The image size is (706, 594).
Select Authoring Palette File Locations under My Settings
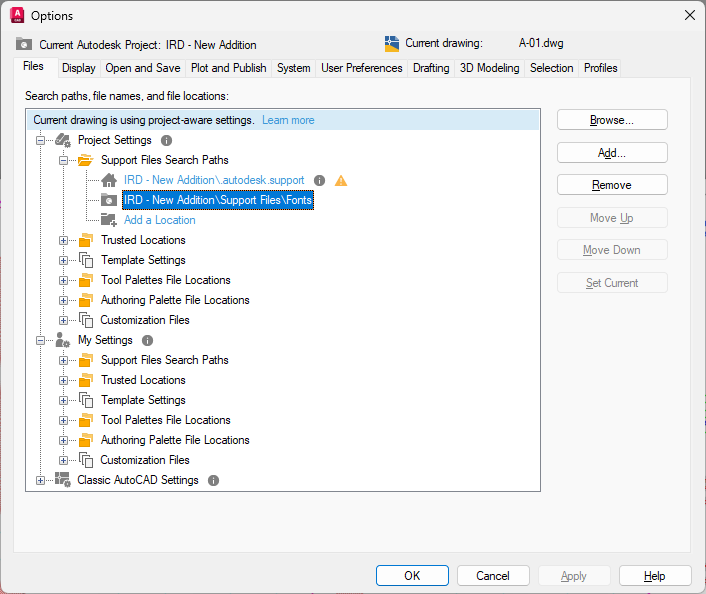click(175, 440)
